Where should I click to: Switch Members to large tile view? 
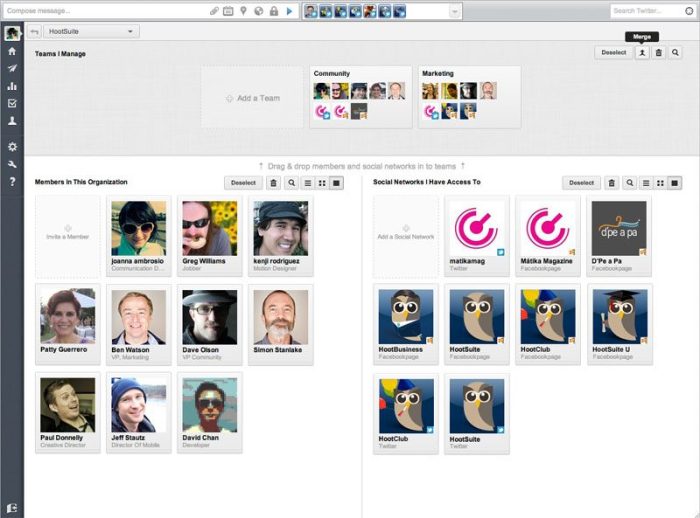coord(337,183)
